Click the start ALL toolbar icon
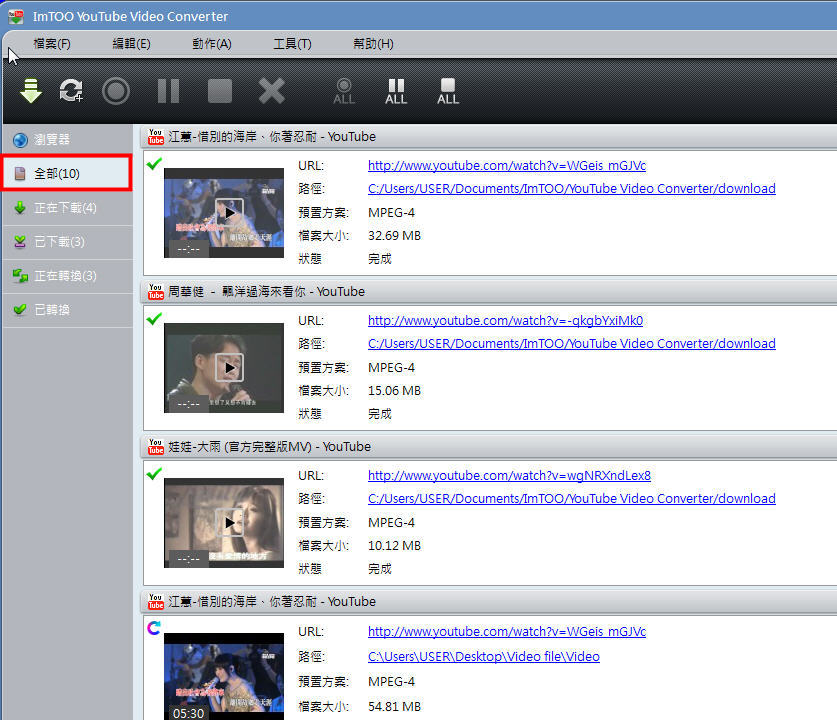Screen dimensions: 837x720 344,91
